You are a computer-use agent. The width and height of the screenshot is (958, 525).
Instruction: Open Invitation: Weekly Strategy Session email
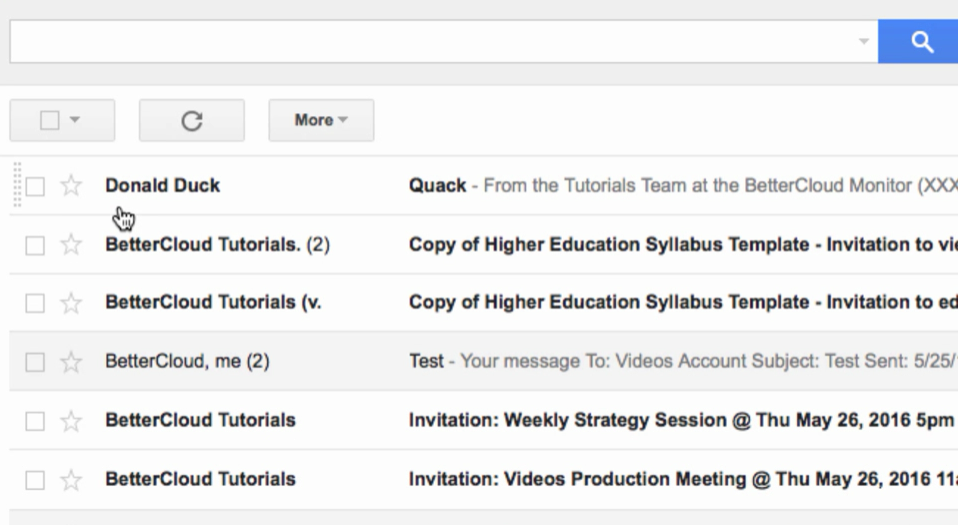[682, 420]
